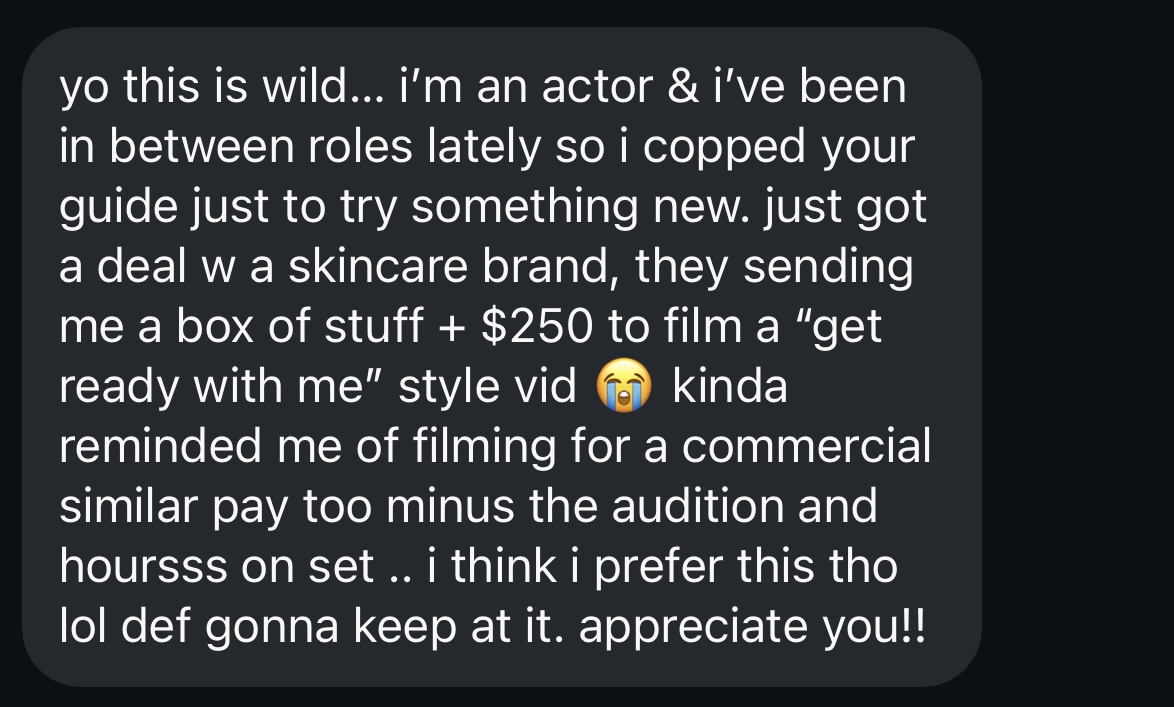
Task: Click "appreciate" near the message end
Action: tap(693, 627)
